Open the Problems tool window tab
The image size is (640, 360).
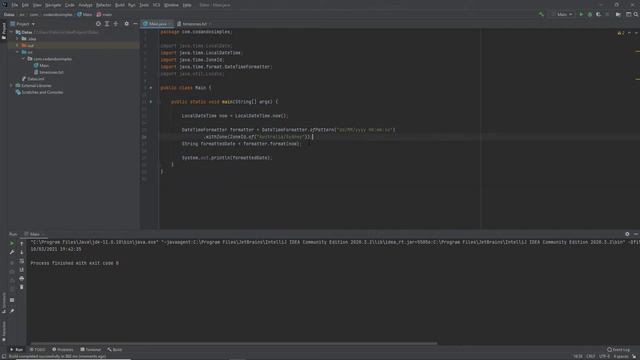63,350
